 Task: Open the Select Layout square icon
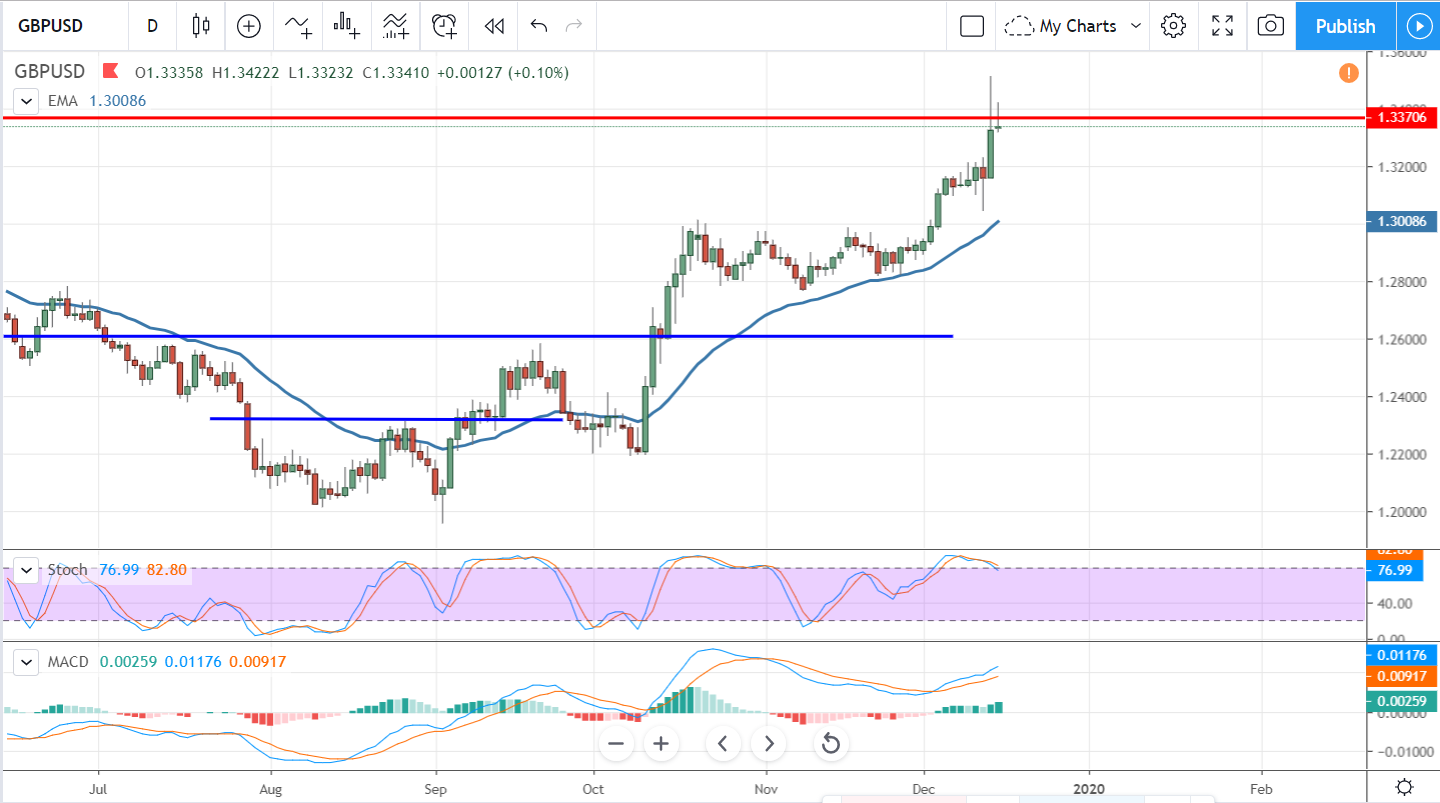tap(972, 26)
